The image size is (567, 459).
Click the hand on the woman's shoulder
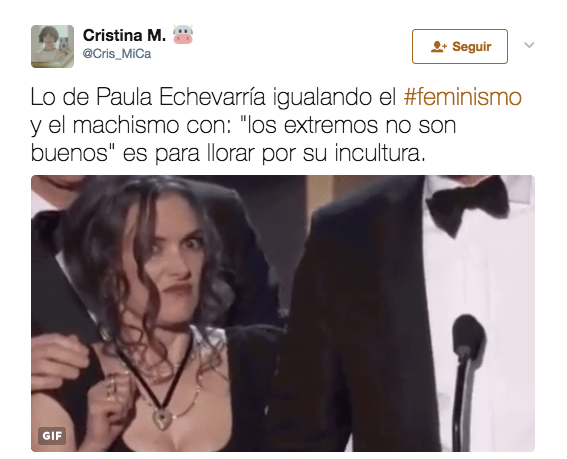point(60,364)
